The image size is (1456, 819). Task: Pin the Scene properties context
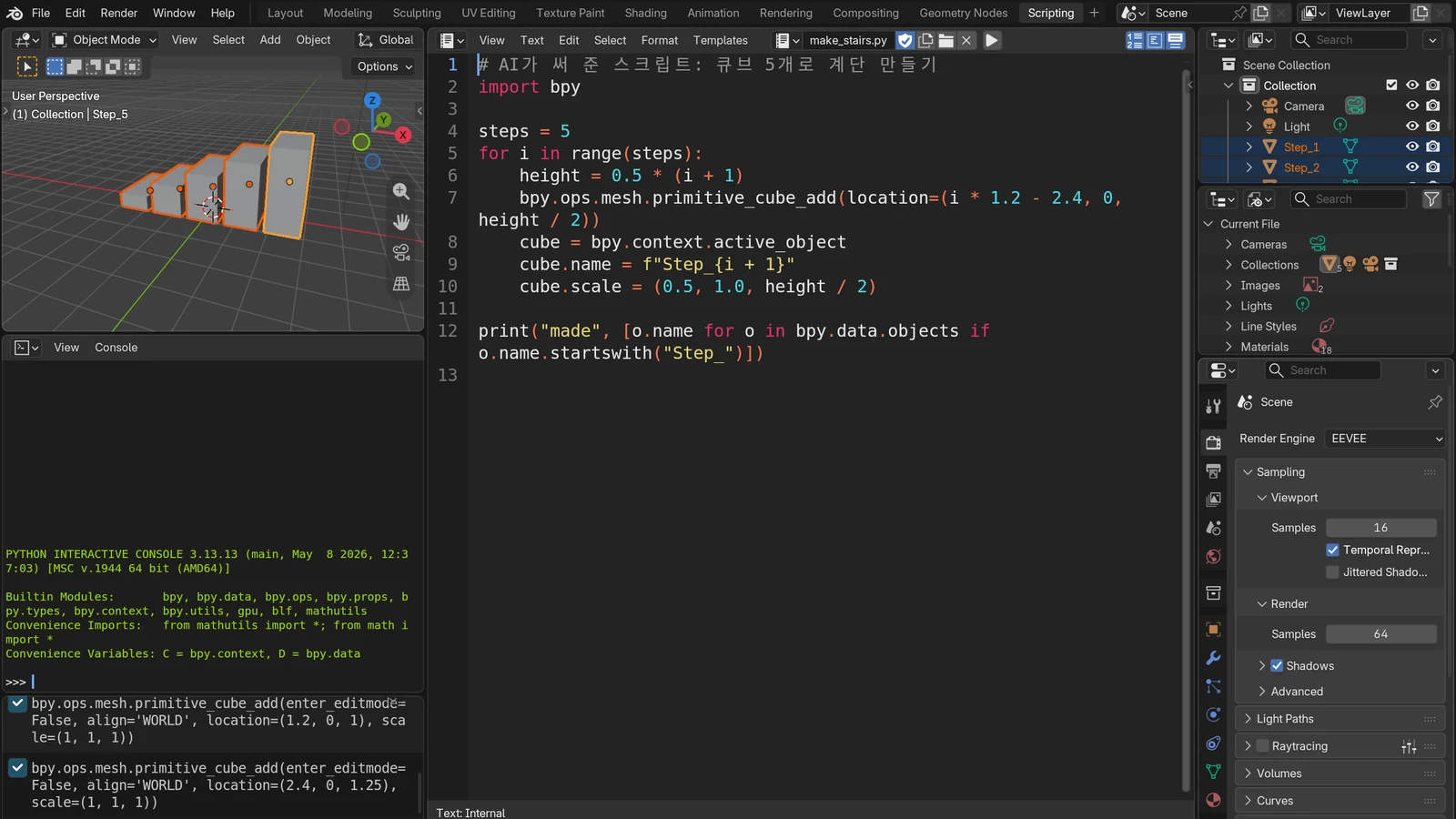(1435, 402)
